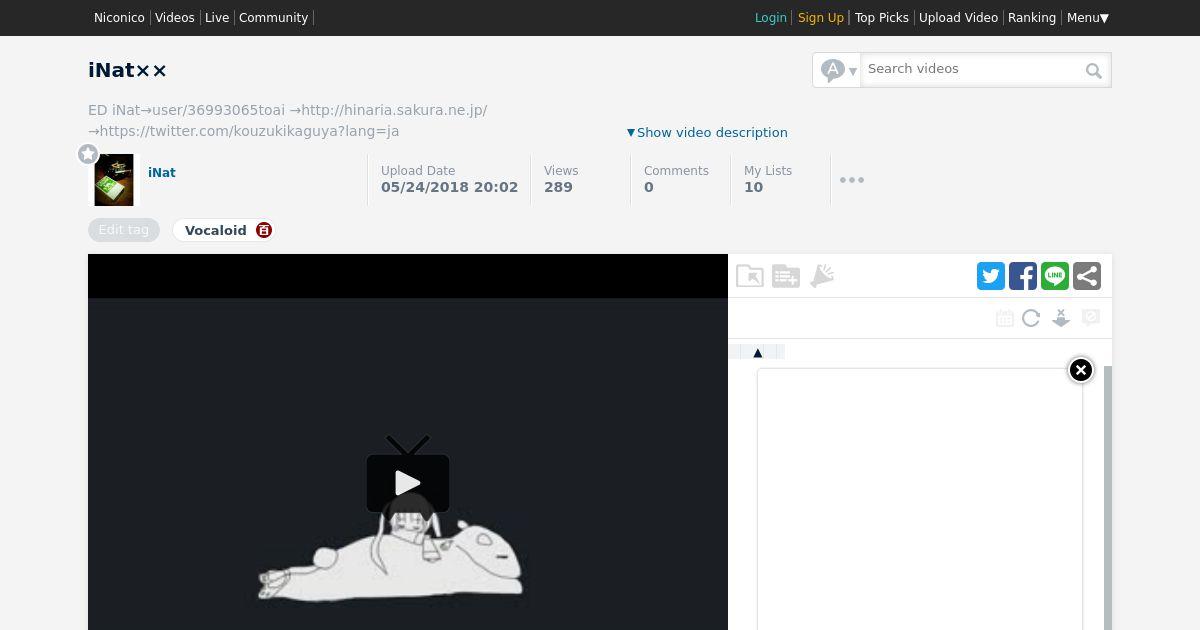Click the comment filter bubble icon

tap(1091, 317)
